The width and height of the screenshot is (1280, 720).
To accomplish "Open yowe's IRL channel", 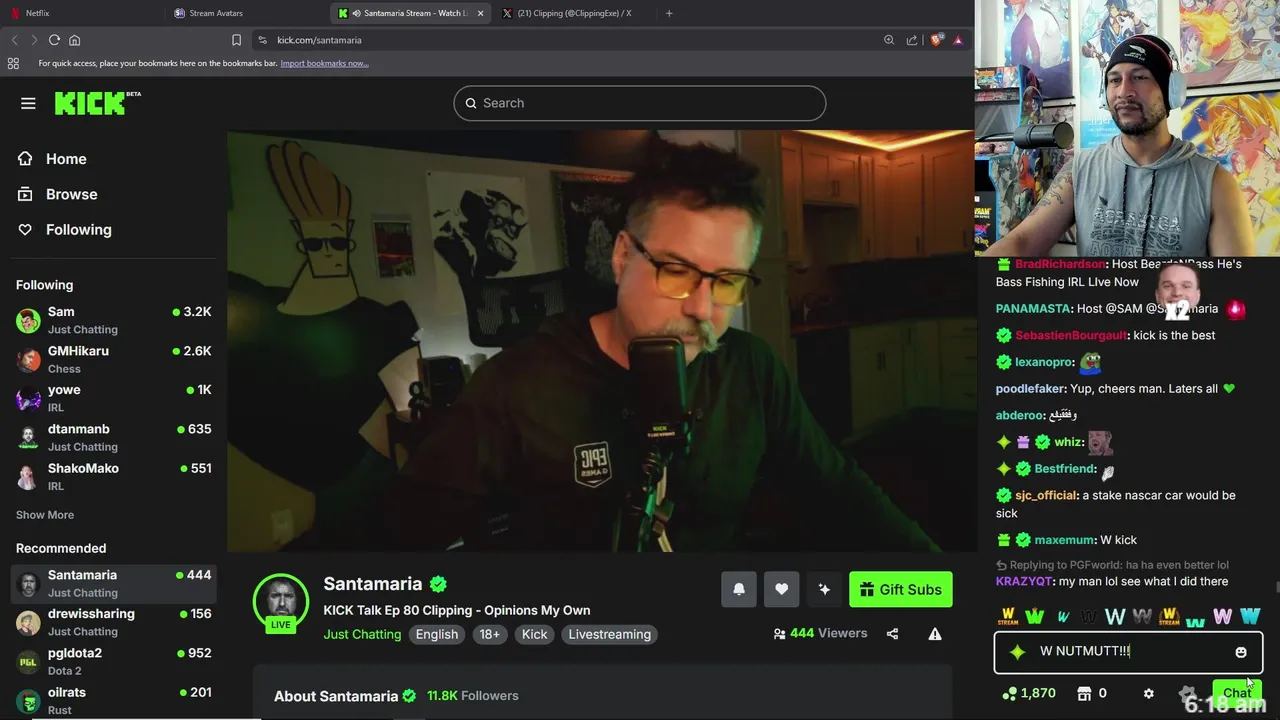I will [114, 398].
